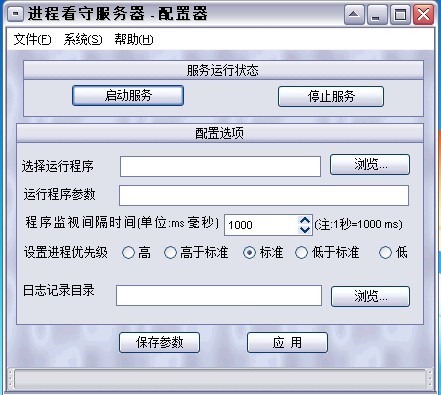Open the 帮助(H) menu

click(x=134, y=39)
